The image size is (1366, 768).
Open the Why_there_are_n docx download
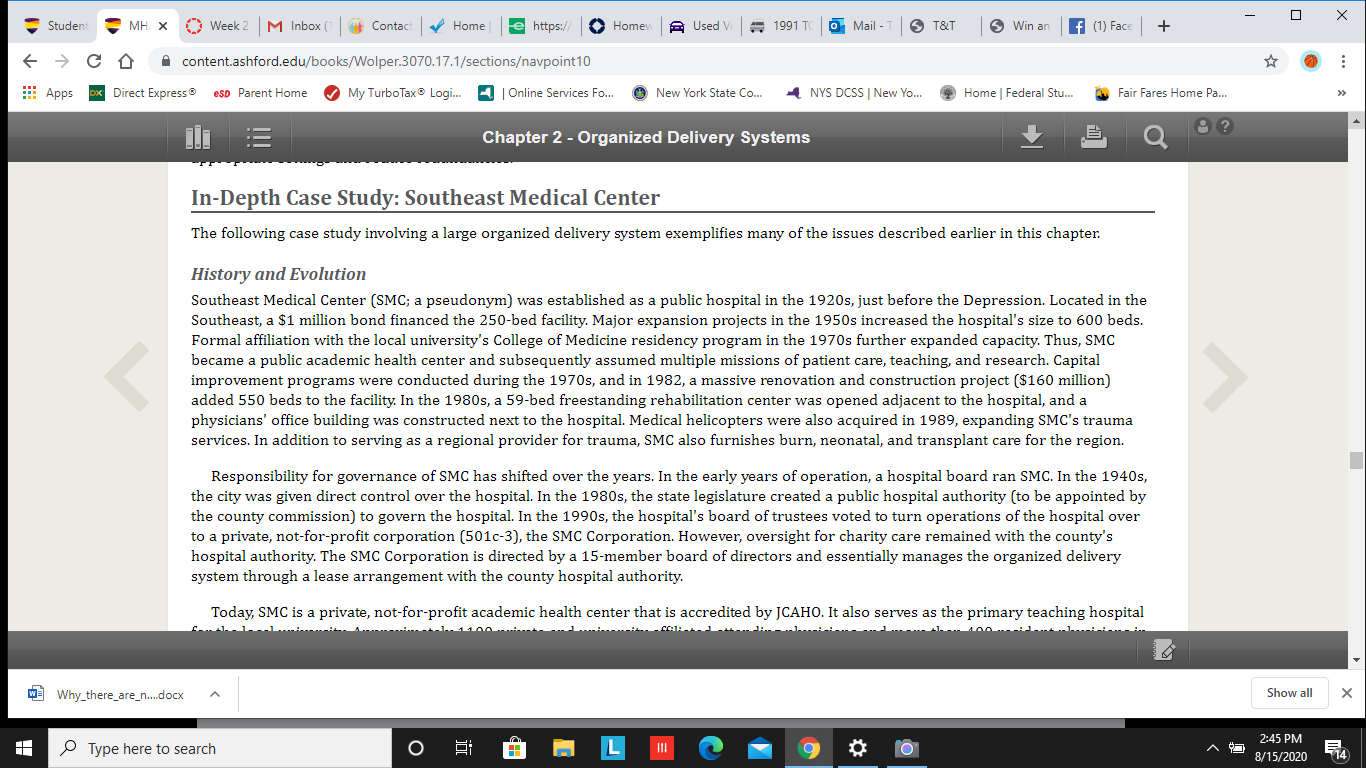click(107, 694)
